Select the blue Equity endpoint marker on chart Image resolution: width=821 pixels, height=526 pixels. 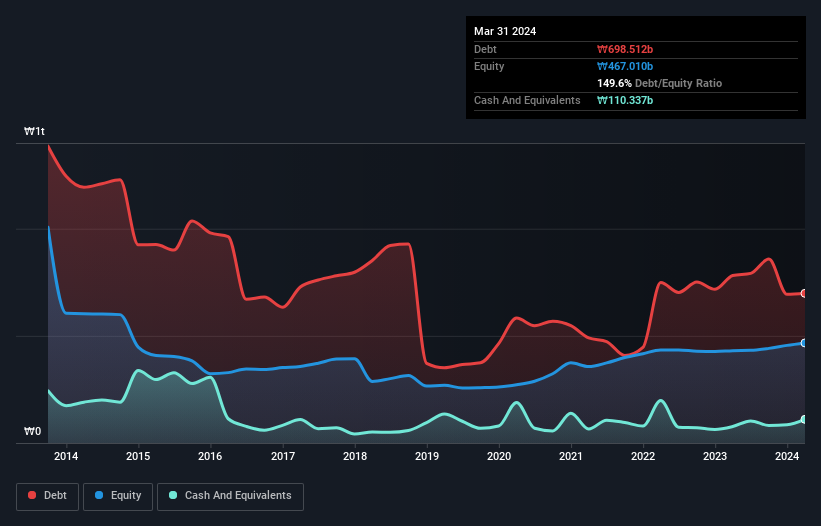[x=804, y=343]
